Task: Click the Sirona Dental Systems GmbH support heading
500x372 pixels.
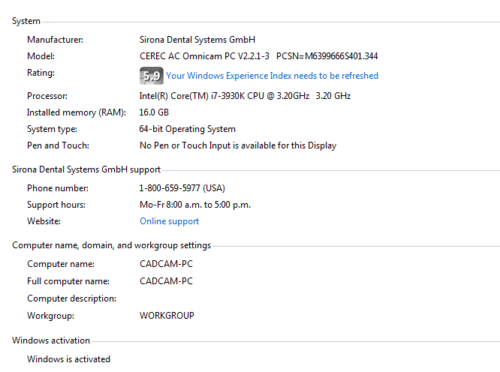Action: [86, 170]
